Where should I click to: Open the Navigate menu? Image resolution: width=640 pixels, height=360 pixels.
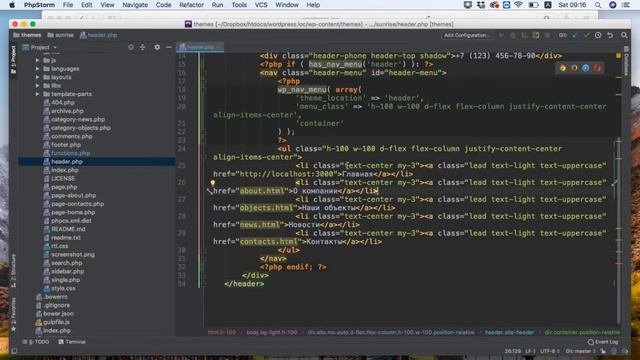135,5
